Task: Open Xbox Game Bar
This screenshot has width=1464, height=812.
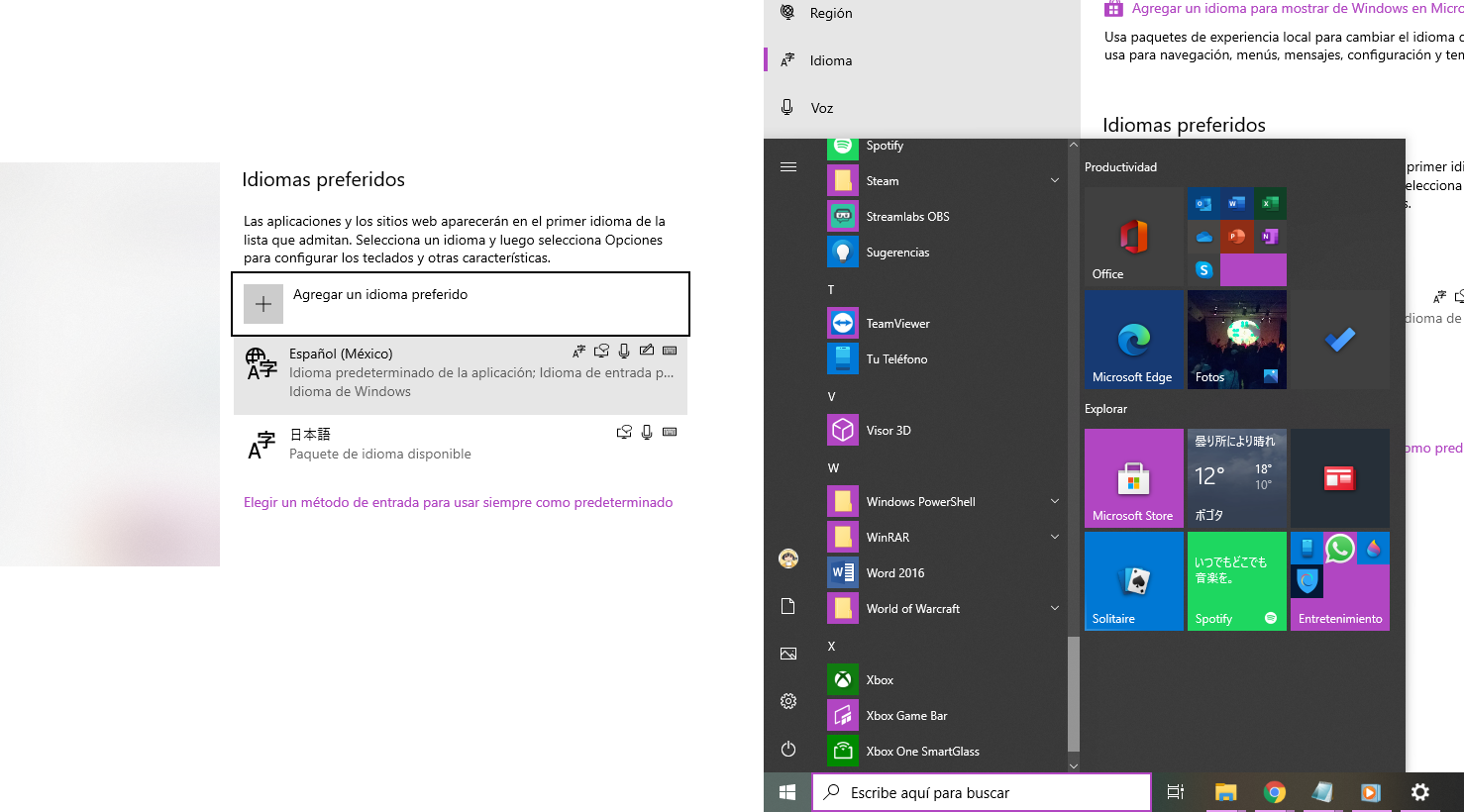Action: (x=945, y=716)
